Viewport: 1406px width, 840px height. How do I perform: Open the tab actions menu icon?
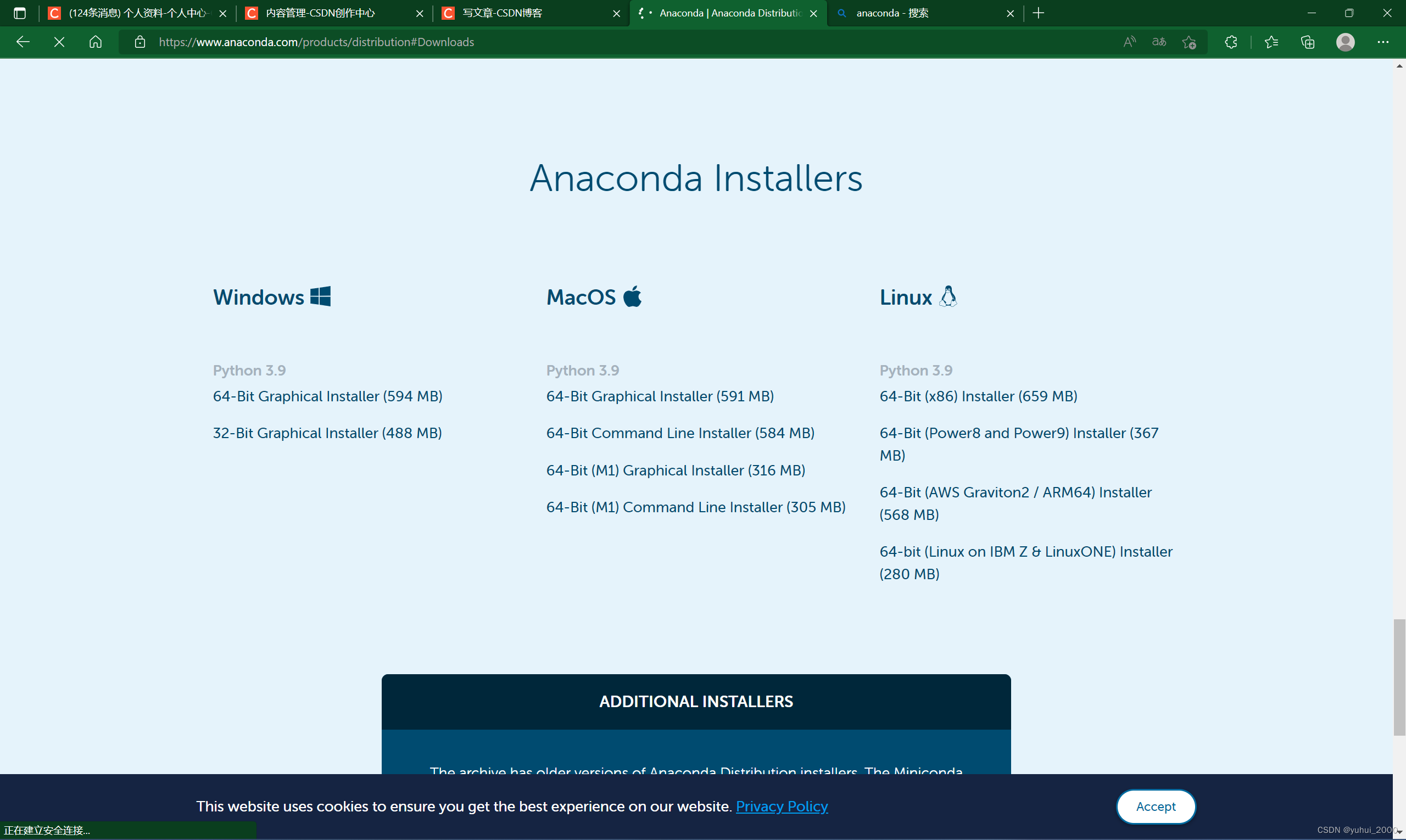coord(19,13)
